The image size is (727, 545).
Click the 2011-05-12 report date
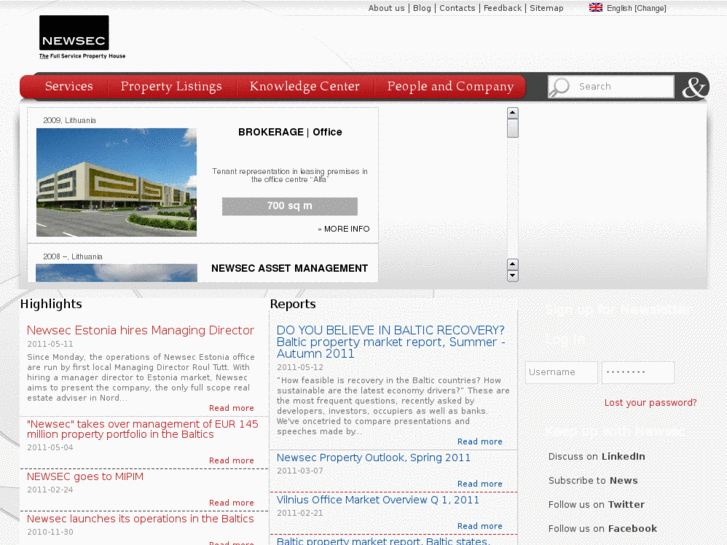coord(300,367)
